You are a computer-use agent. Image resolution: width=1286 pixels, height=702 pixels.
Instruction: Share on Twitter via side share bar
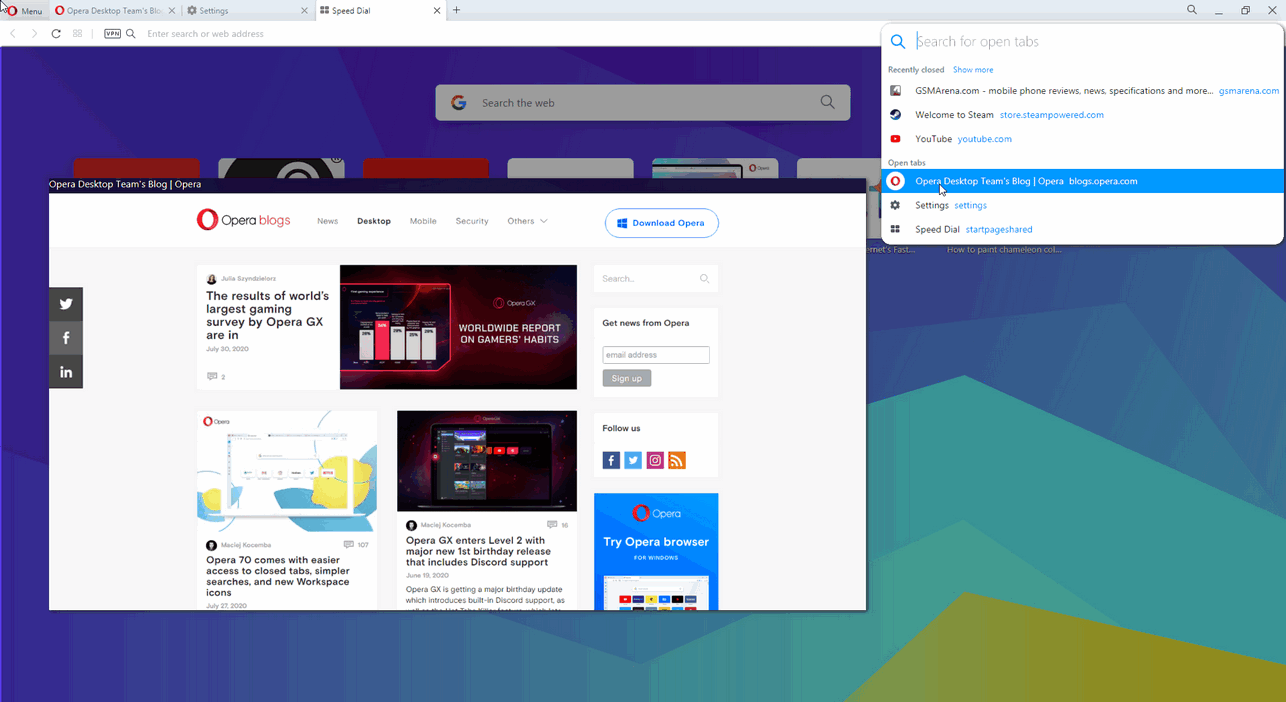click(66, 304)
